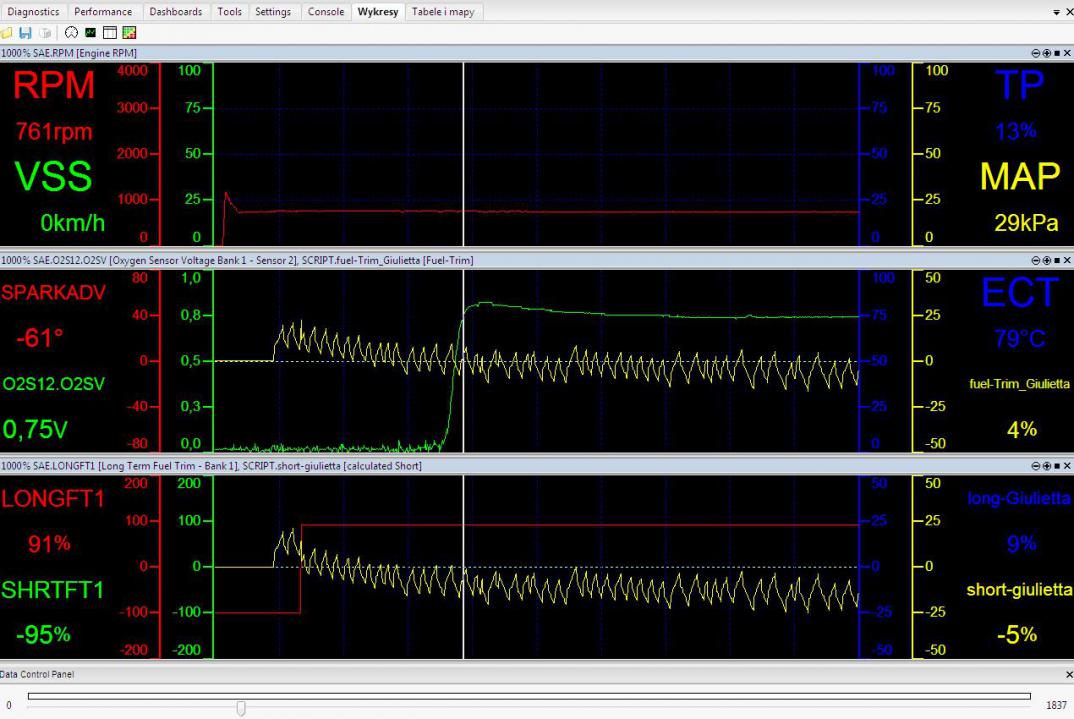Click the gauge dial toolbar icon
Screen dimensions: 1074x719
point(71,33)
